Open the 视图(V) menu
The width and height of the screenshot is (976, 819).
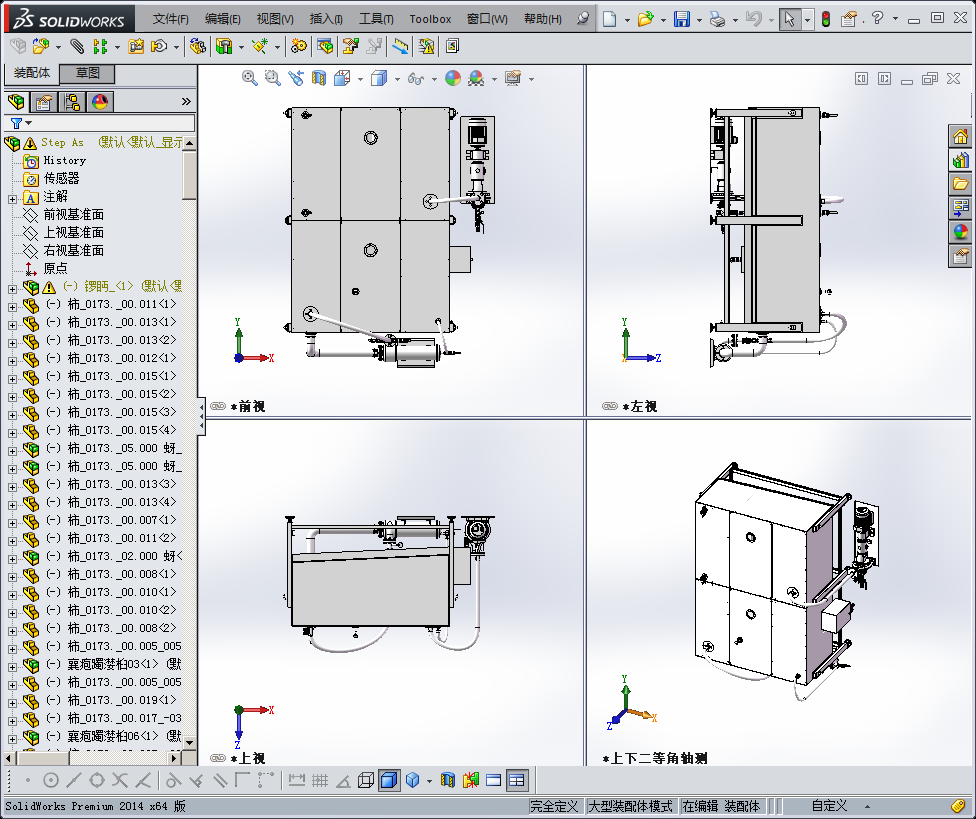[275, 19]
